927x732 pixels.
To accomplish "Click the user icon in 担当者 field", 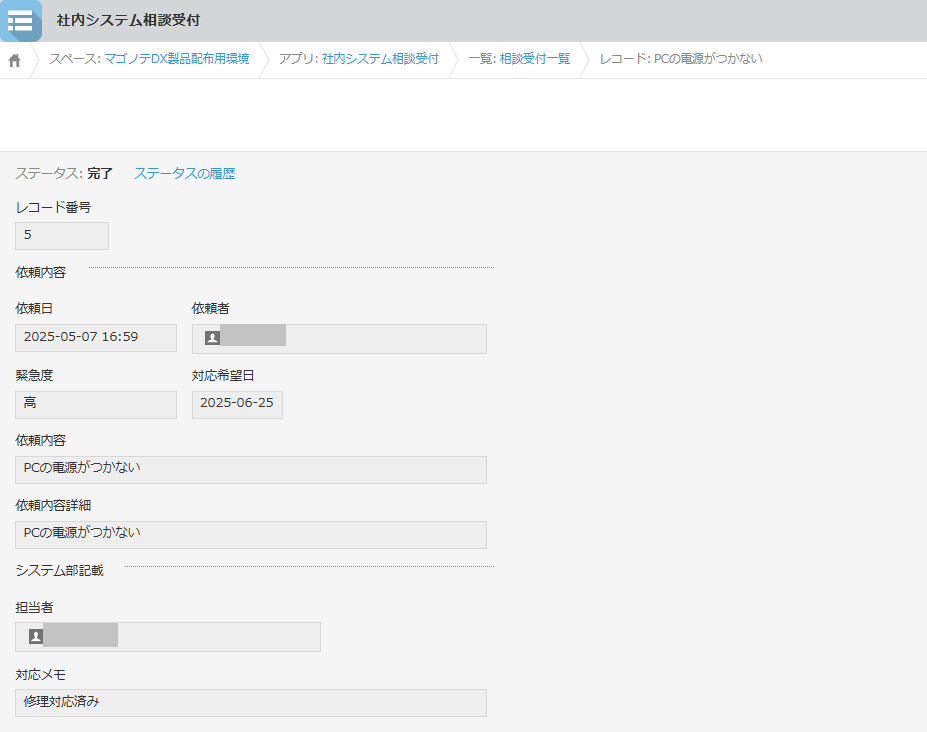I will (36, 636).
